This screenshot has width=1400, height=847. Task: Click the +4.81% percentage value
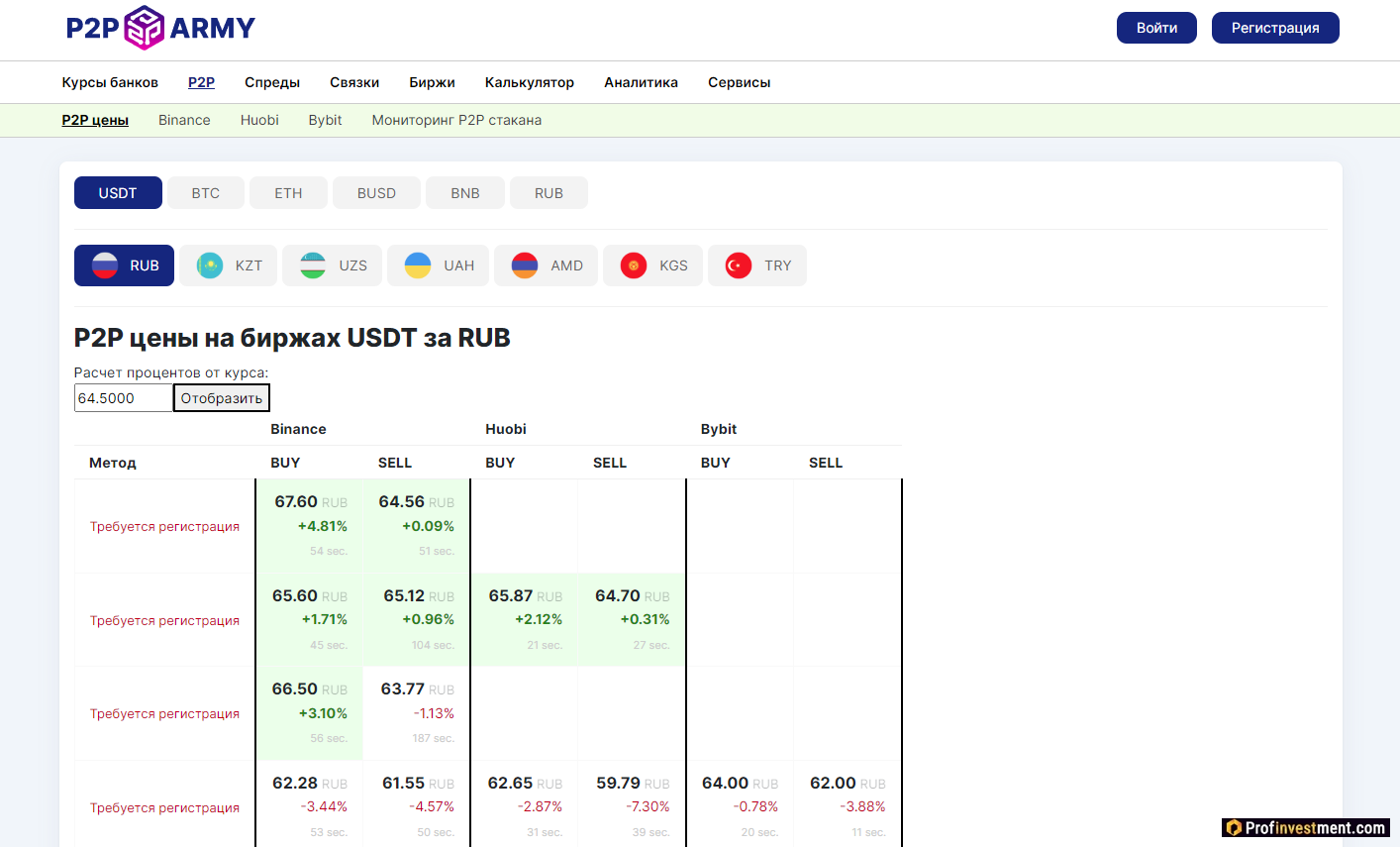pyautogui.click(x=323, y=526)
